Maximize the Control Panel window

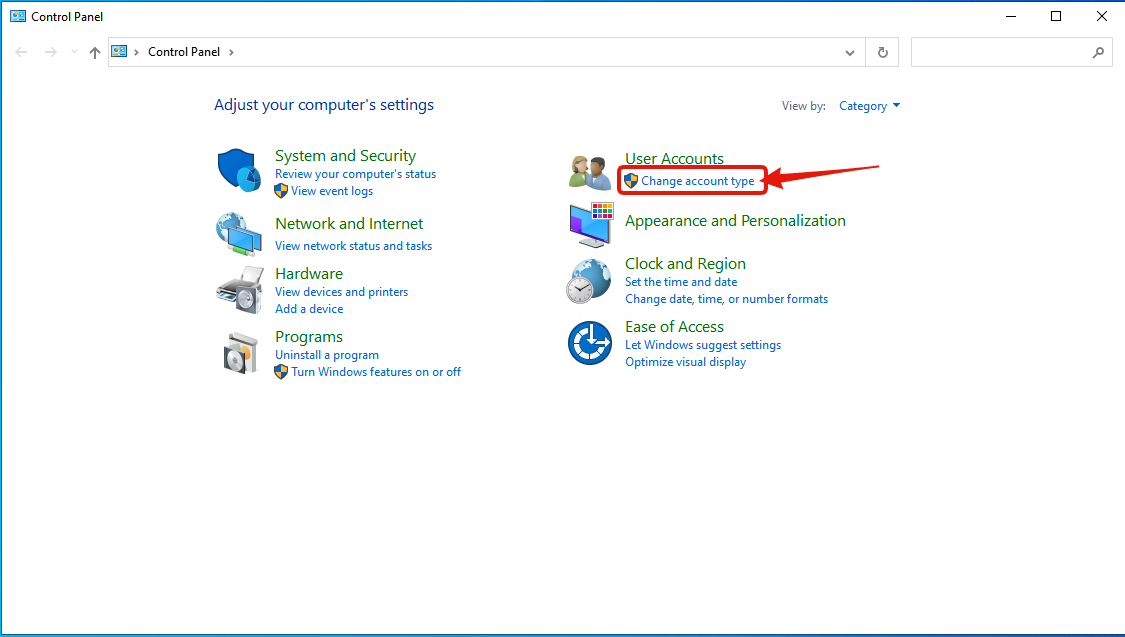(1056, 16)
